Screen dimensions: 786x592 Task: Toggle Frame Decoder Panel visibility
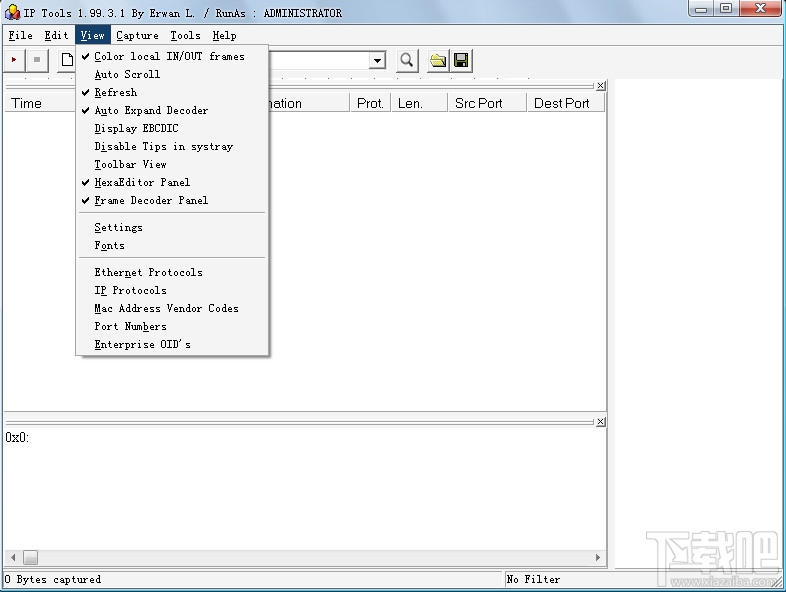click(x=171, y=201)
